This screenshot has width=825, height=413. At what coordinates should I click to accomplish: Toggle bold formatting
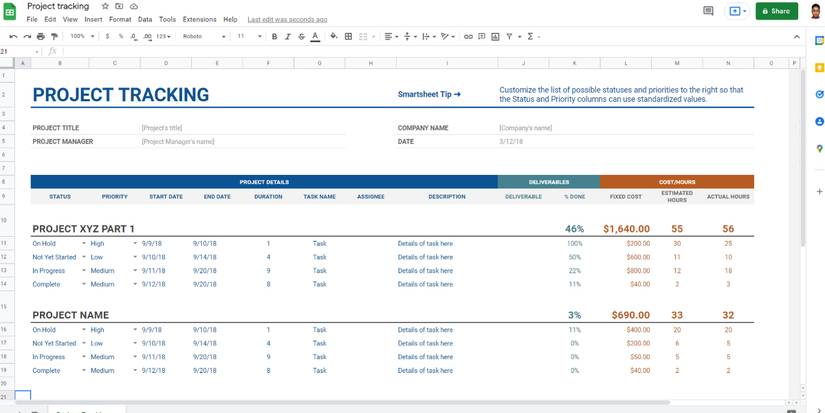(x=274, y=37)
